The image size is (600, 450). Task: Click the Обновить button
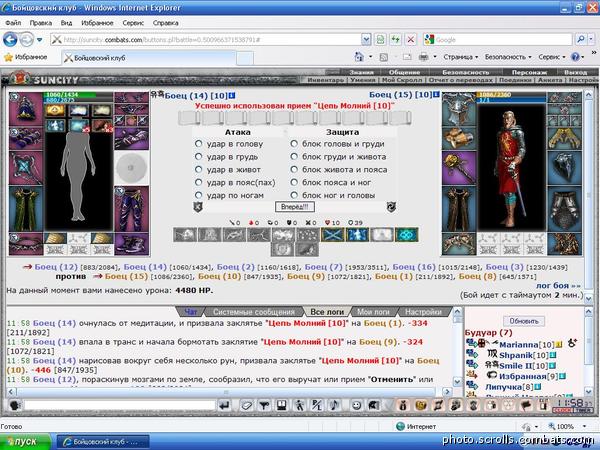click(524, 321)
